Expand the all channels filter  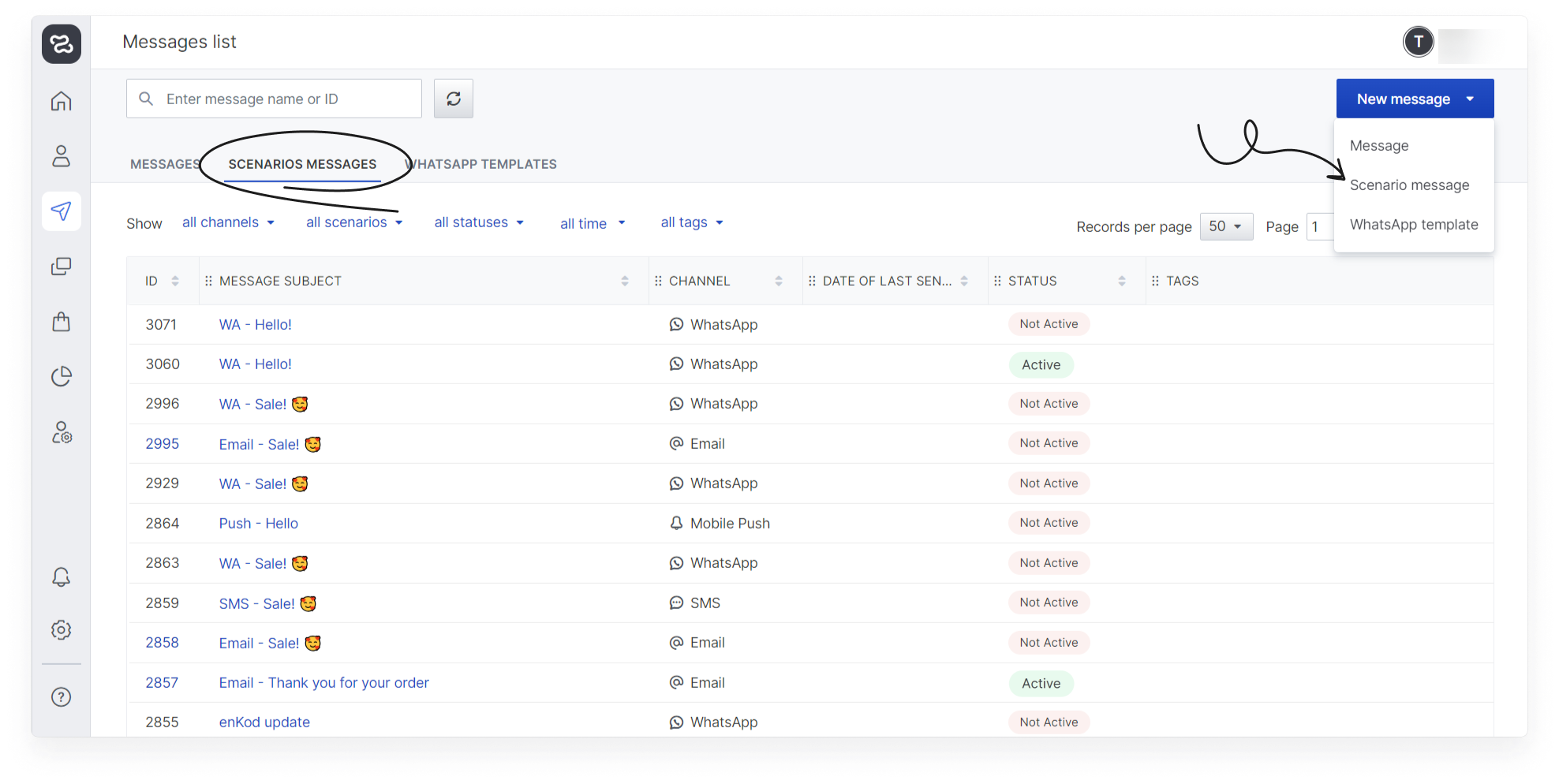[229, 222]
